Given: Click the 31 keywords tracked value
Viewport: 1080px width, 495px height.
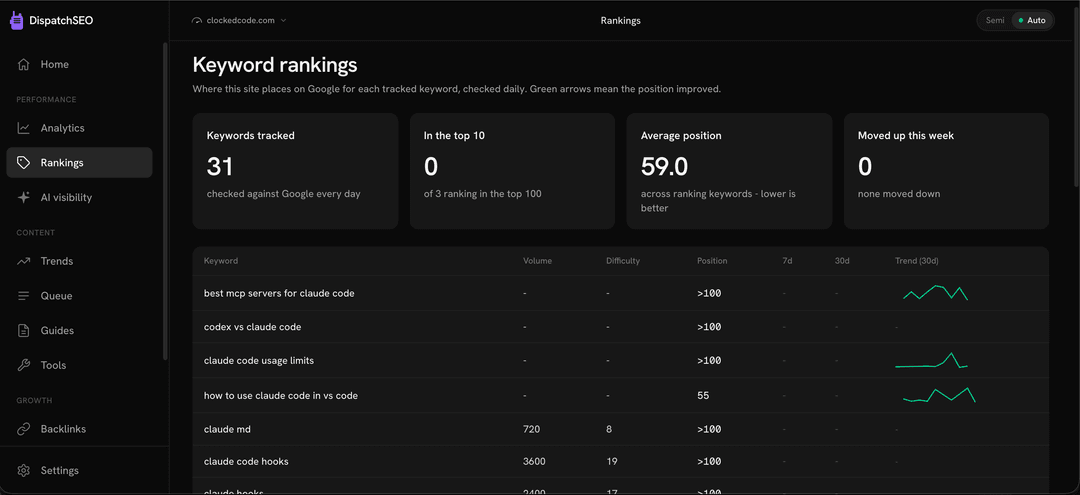Looking at the screenshot, I should pyautogui.click(x=220, y=167).
